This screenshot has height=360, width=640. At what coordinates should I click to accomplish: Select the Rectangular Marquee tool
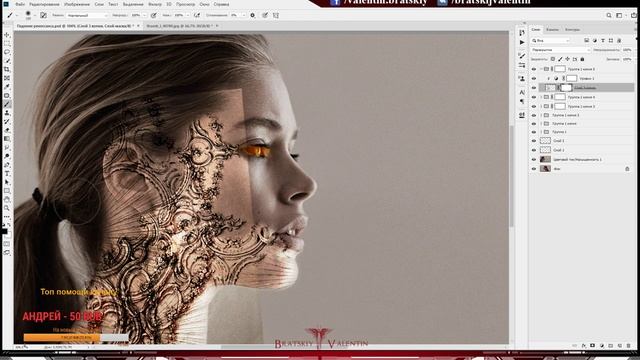pos(7,44)
